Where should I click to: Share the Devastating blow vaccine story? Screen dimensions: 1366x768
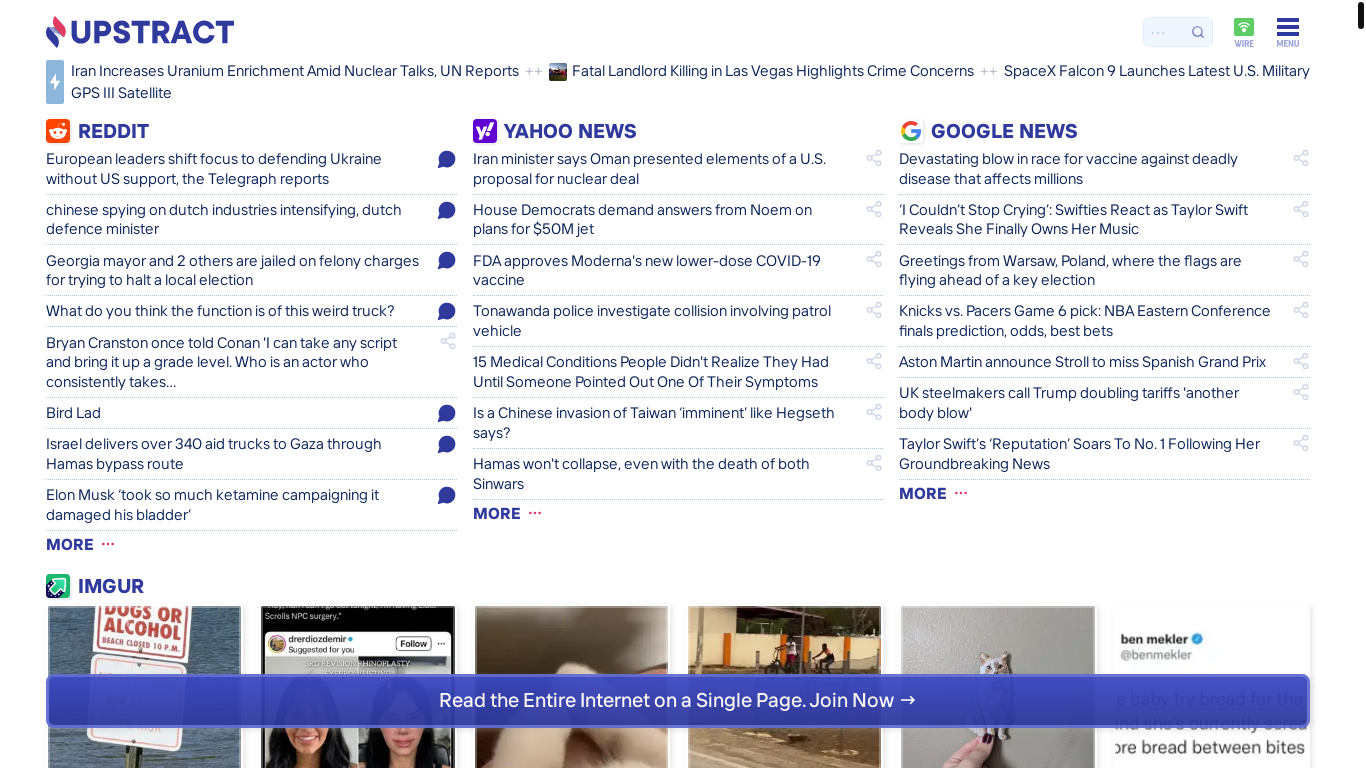click(x=1301, y=158)
